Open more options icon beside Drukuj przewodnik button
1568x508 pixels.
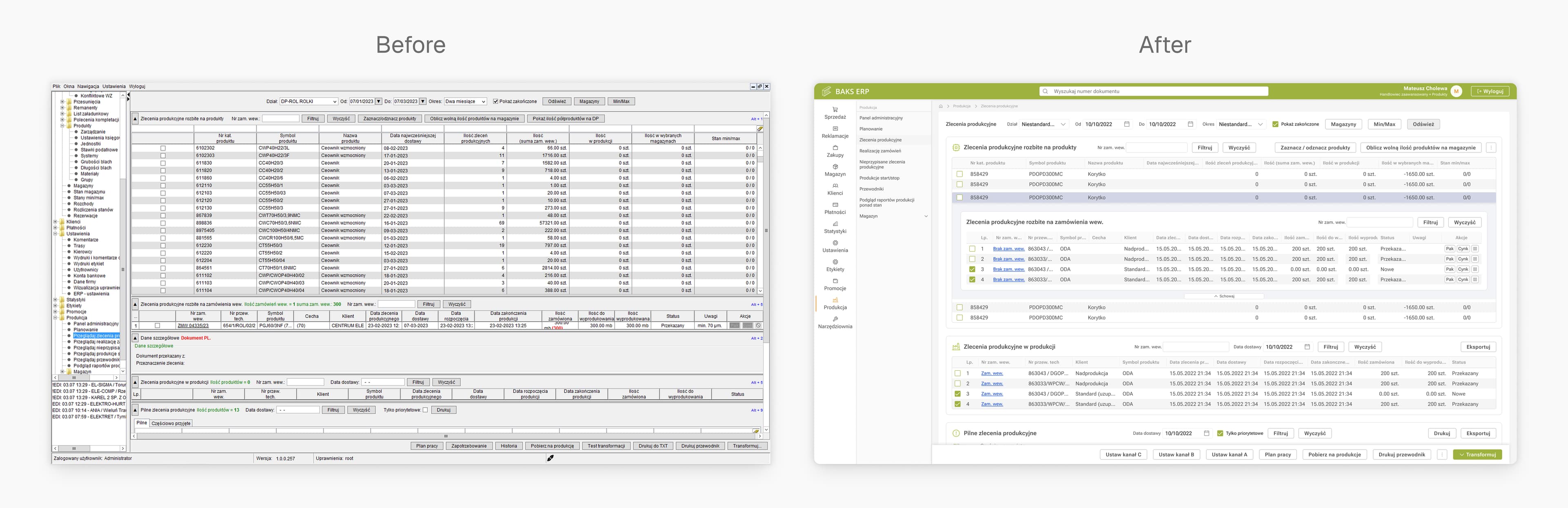[x=1442, y=454]
